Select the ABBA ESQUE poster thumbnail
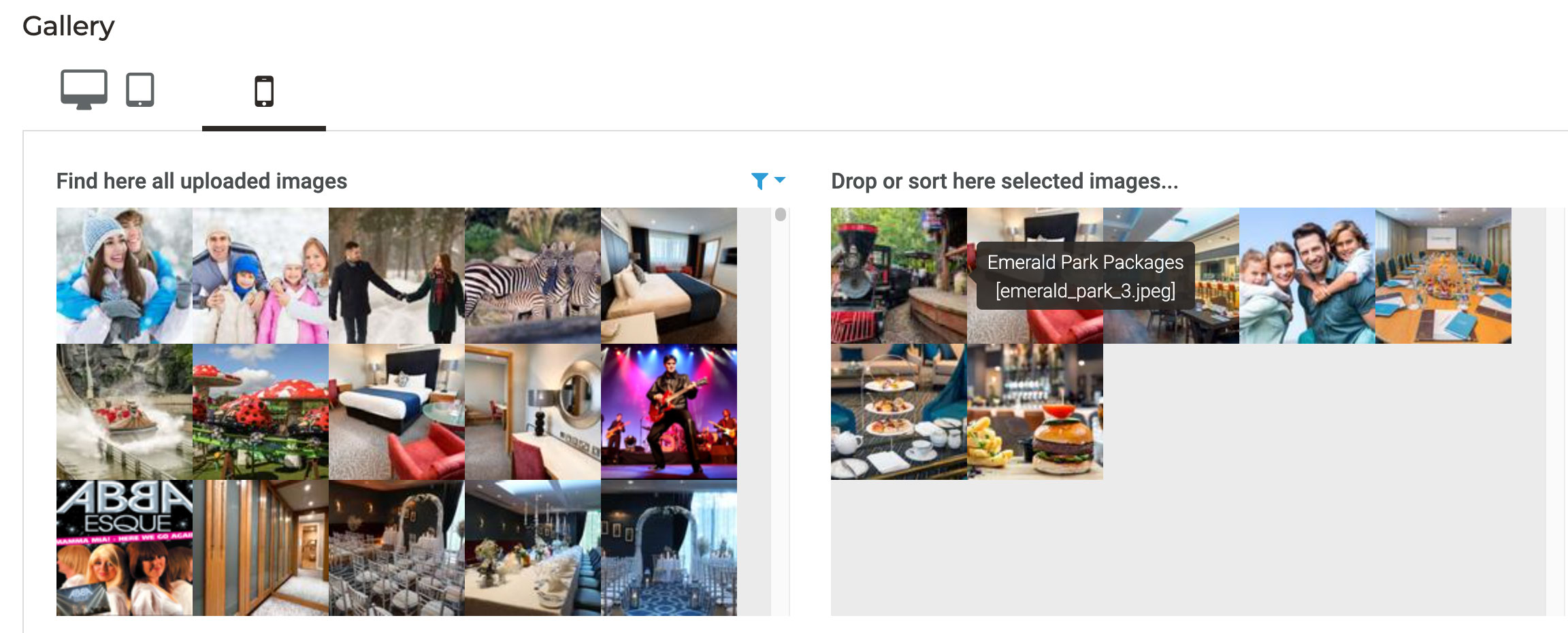The width and height of the screenshot is (1568, 633). [125, 548]
